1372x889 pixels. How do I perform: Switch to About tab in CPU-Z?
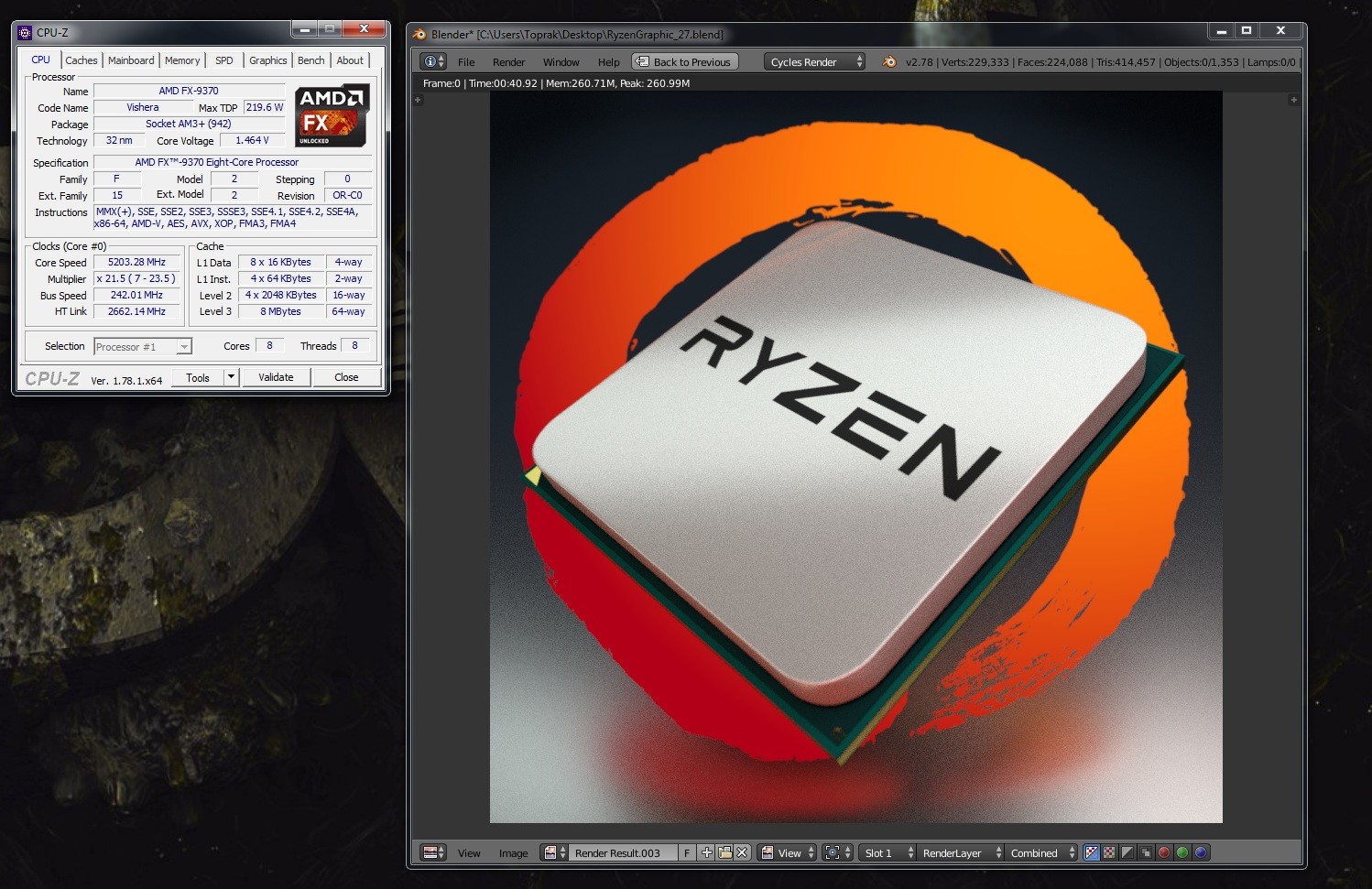coord(350,60)
